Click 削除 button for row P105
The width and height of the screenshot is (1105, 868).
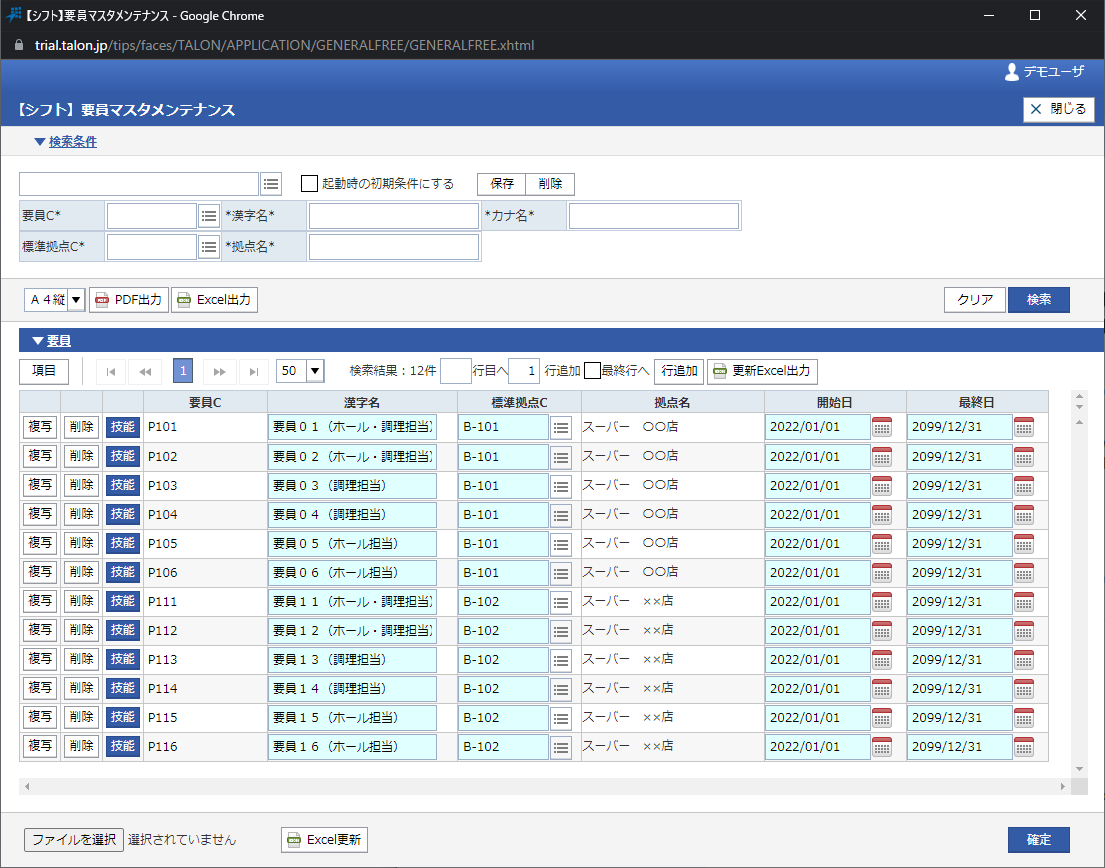pos(82,543)
